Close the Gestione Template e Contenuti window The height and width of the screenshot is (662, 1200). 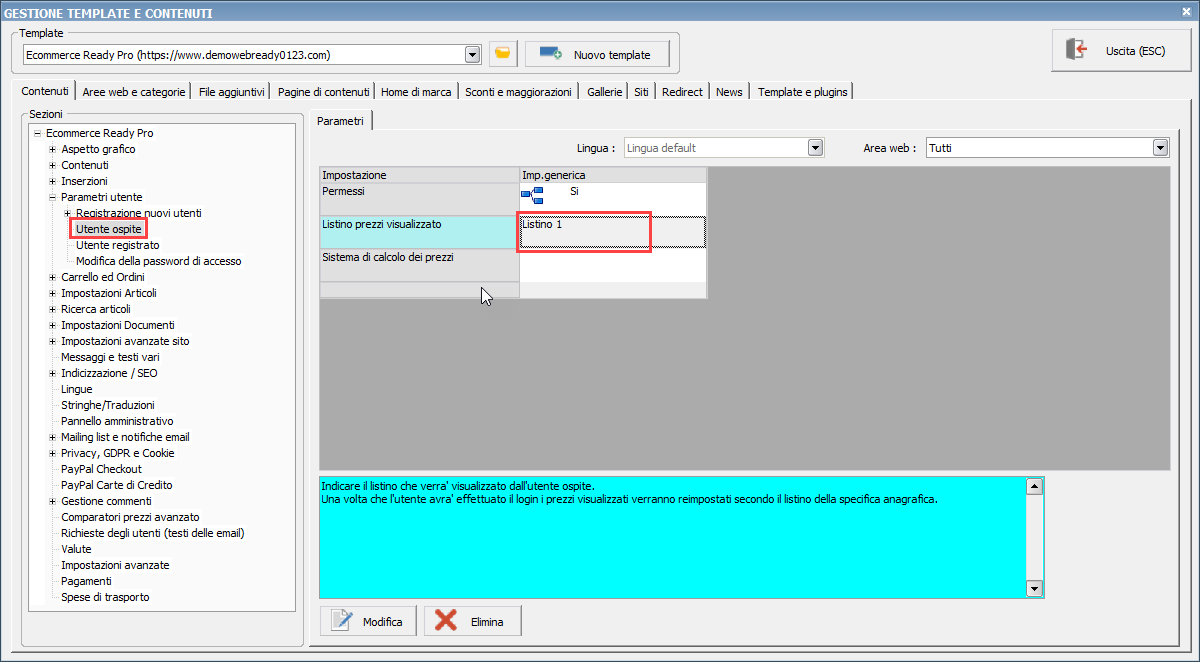tap(1186, 12)
